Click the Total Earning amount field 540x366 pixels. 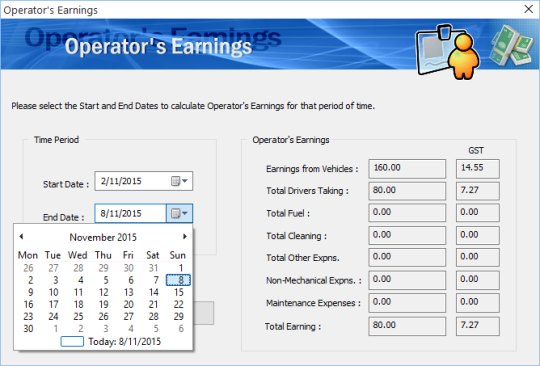click(407, 326)
